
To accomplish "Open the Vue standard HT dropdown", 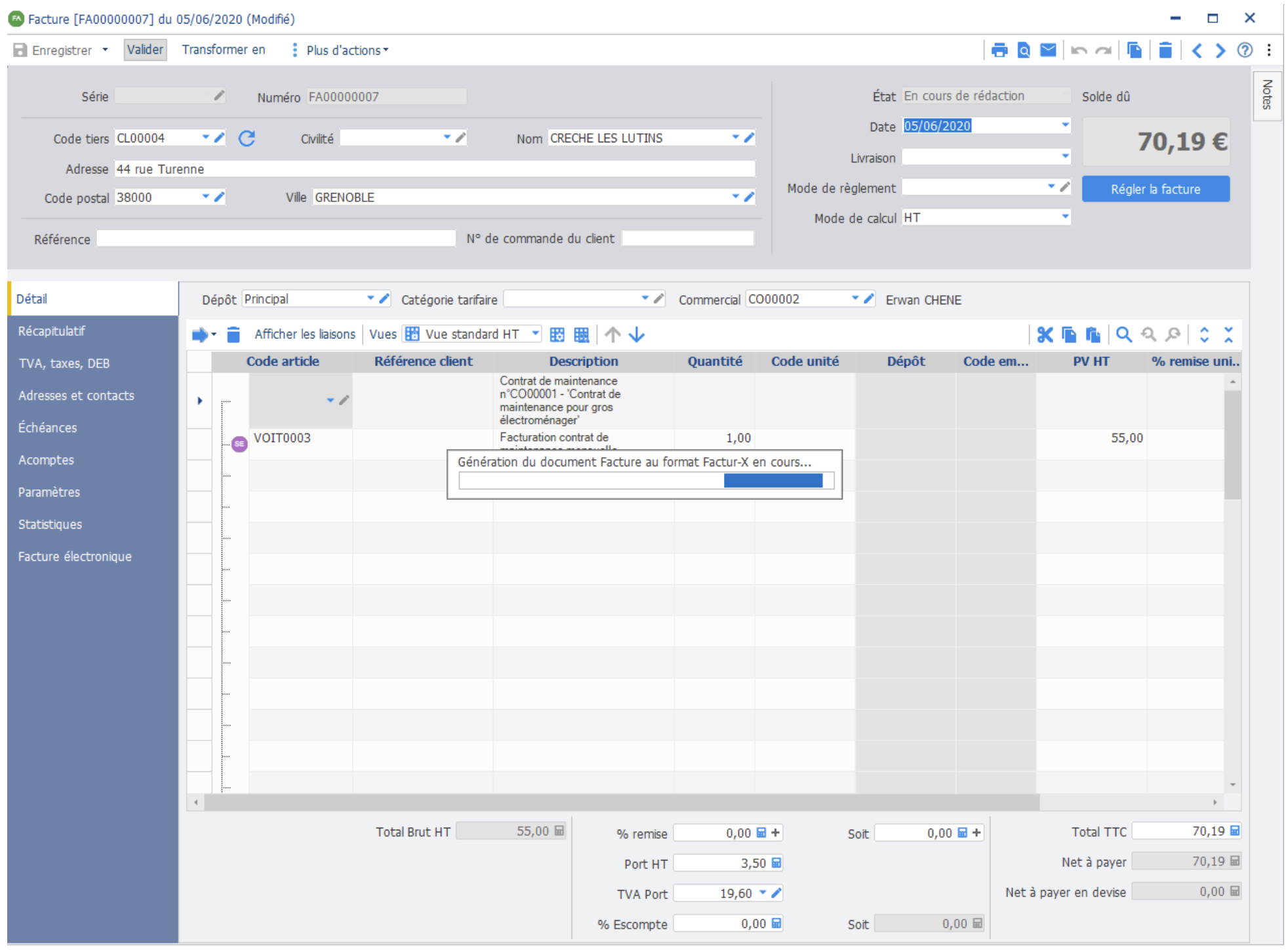I will 535,334.
